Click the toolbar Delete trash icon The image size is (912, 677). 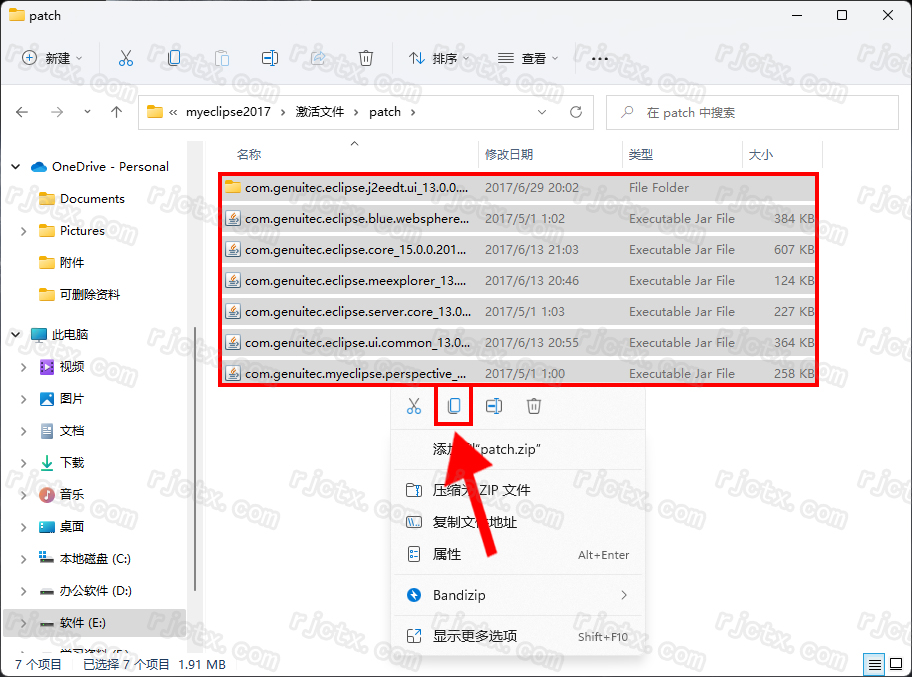(366, 58)
